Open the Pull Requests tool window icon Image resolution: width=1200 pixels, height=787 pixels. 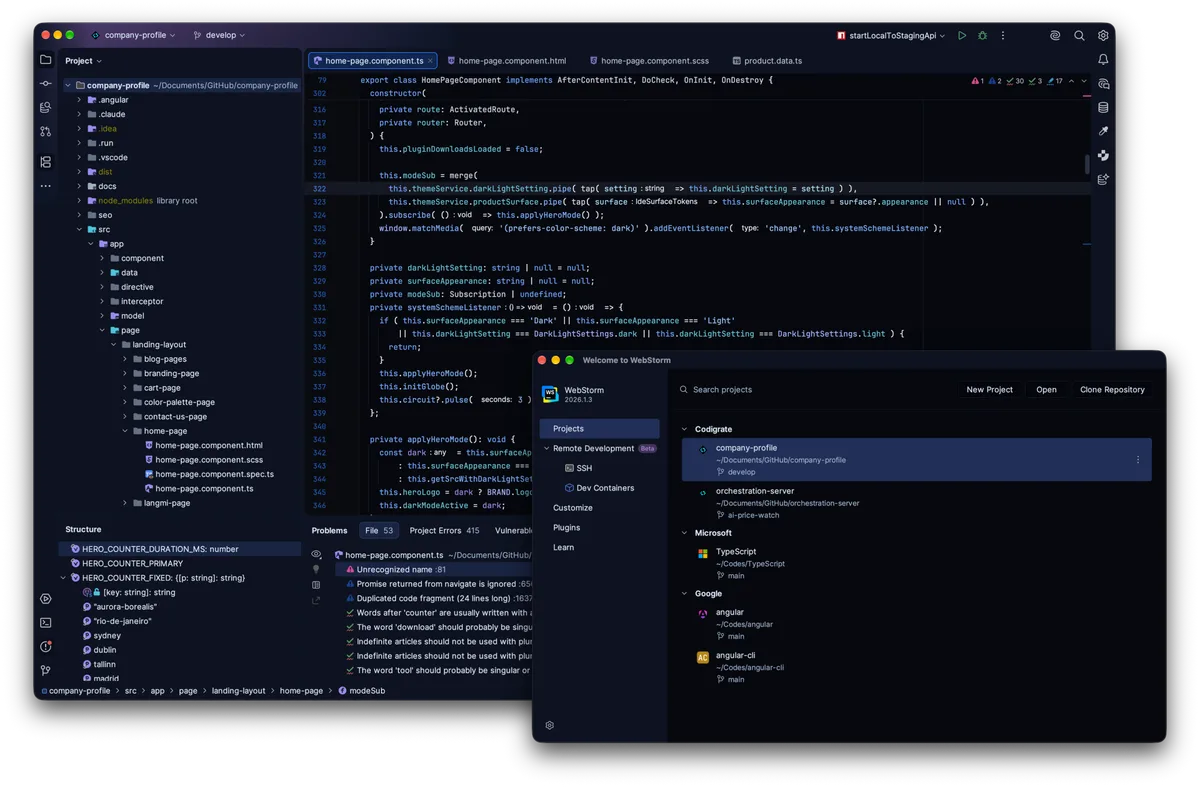[x=45, y=131]
